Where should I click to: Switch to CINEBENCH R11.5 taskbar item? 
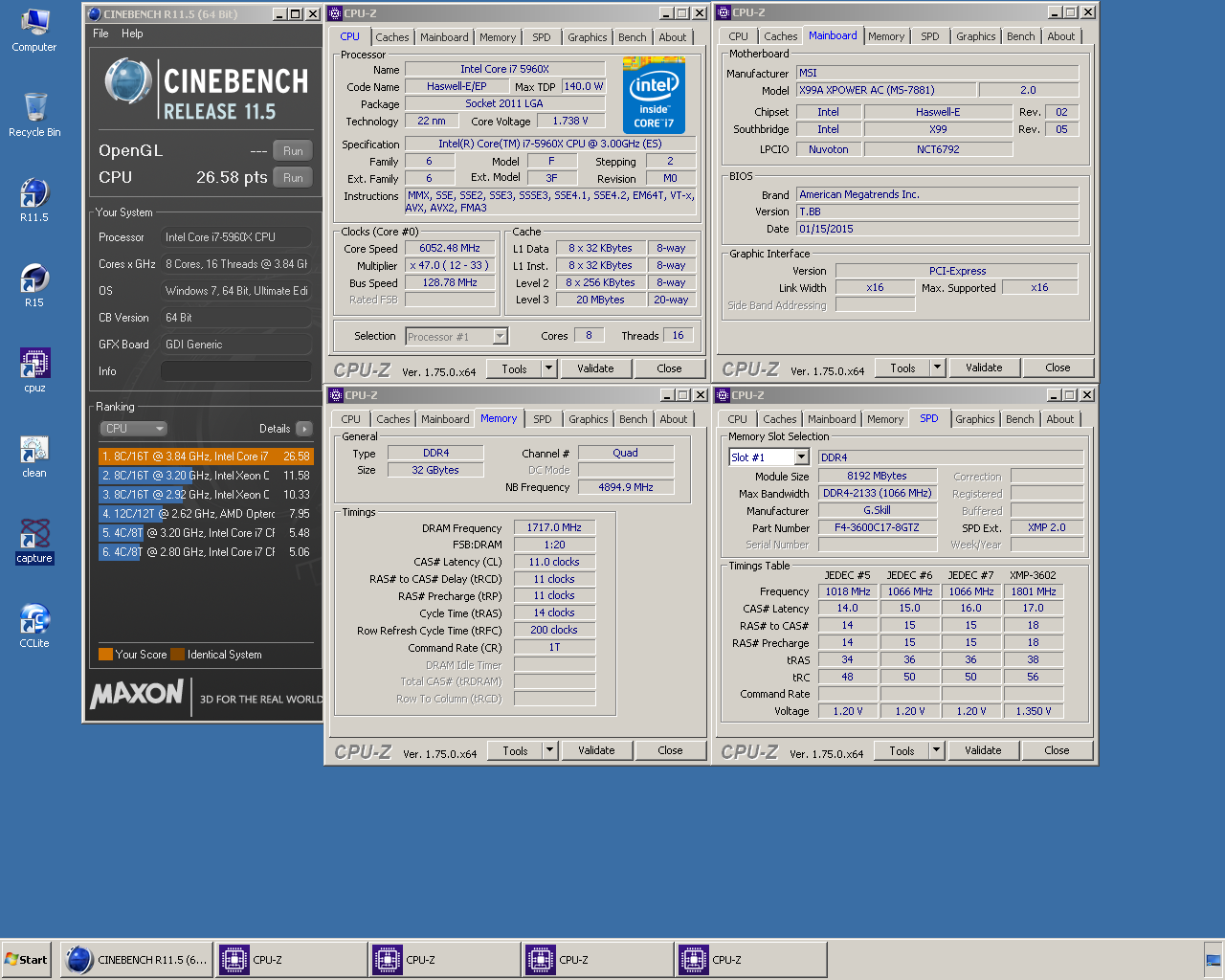[x=137, y=960]
